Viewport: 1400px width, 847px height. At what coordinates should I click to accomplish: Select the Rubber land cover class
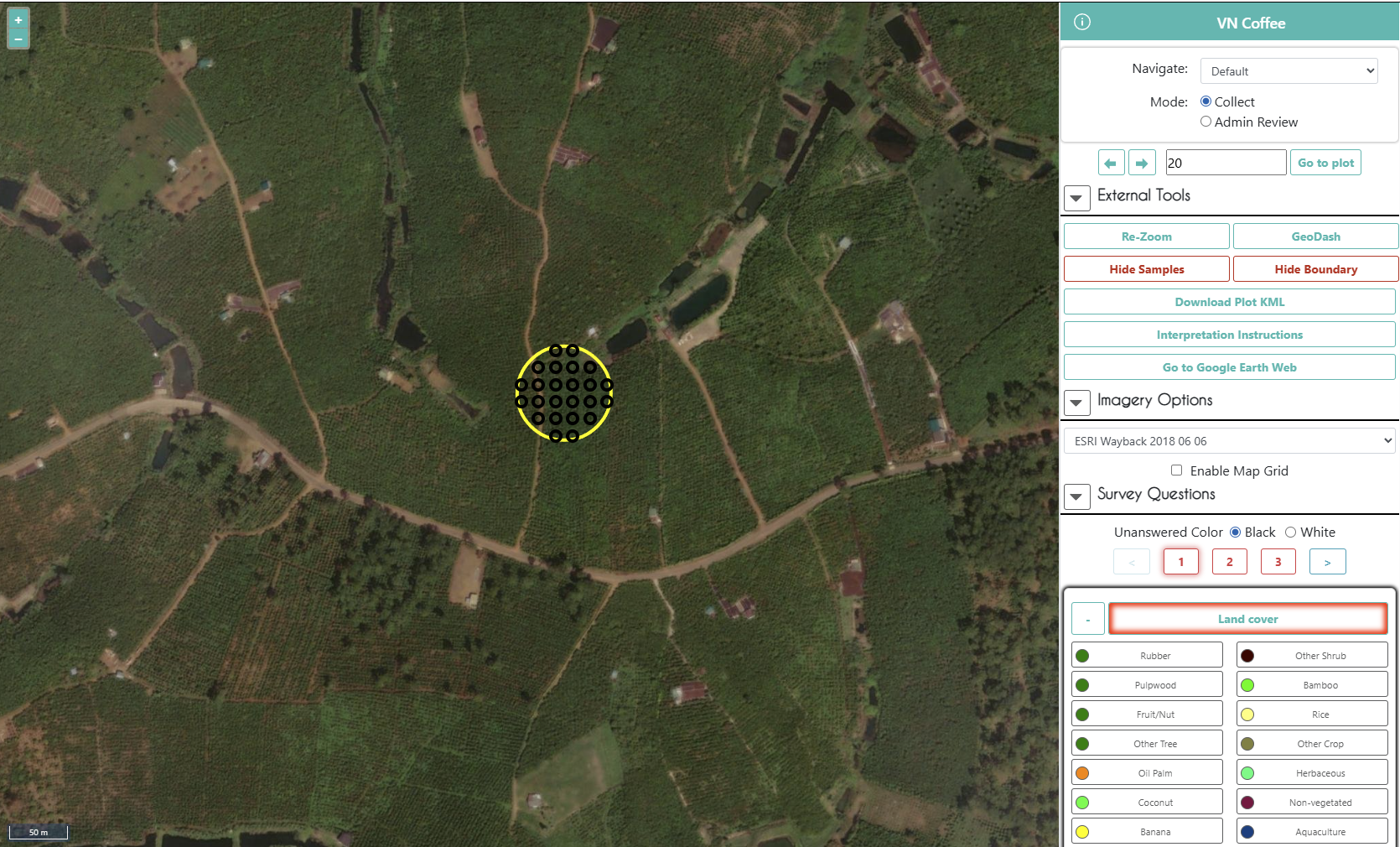click(1146, 654)
